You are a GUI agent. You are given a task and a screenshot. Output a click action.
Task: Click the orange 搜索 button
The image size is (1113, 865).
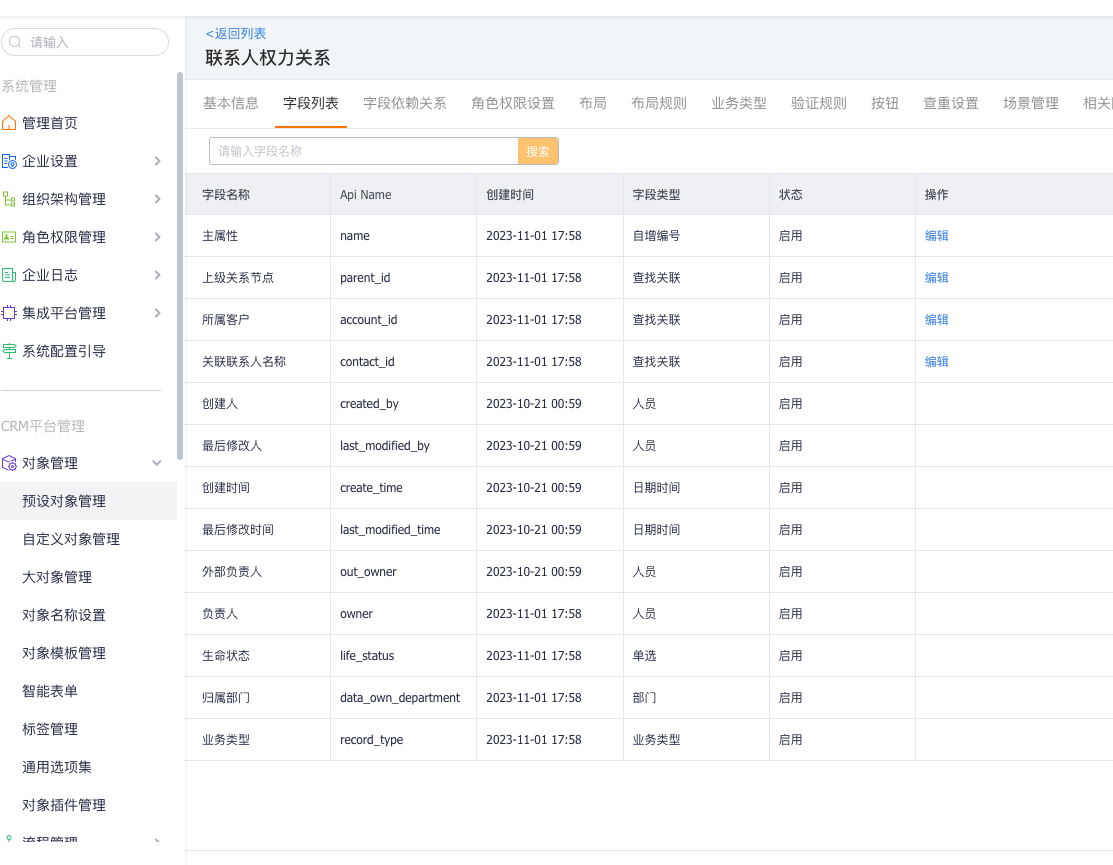(x=538, y=151)
